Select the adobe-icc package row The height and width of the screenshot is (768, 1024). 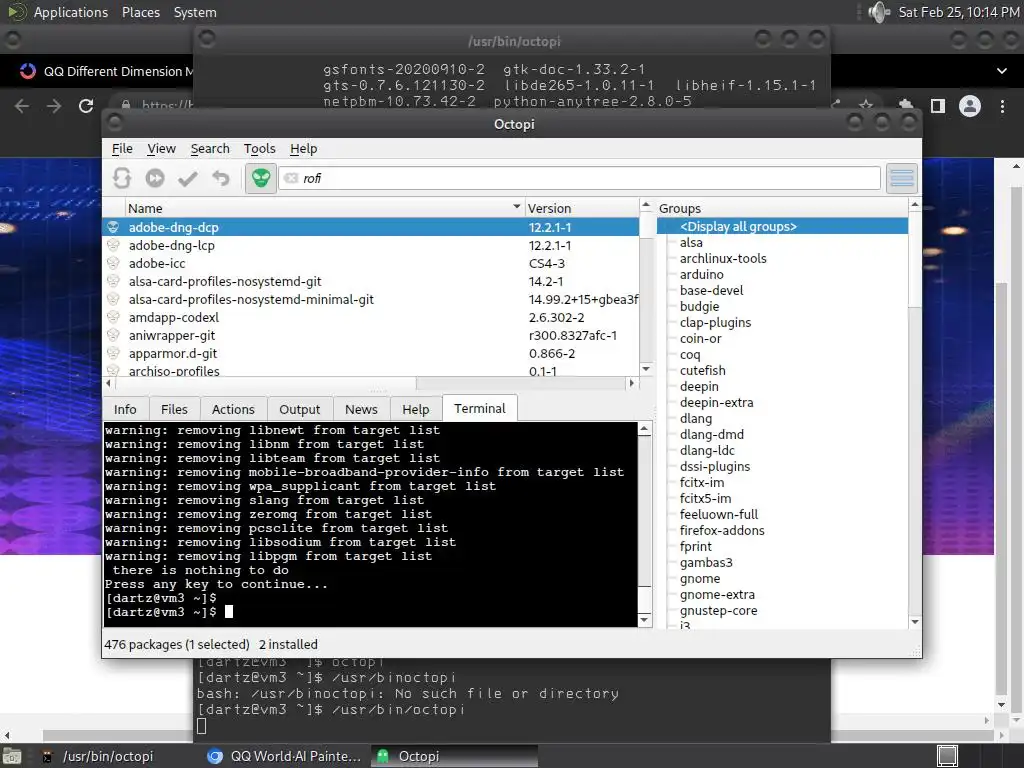pos(371,263)
